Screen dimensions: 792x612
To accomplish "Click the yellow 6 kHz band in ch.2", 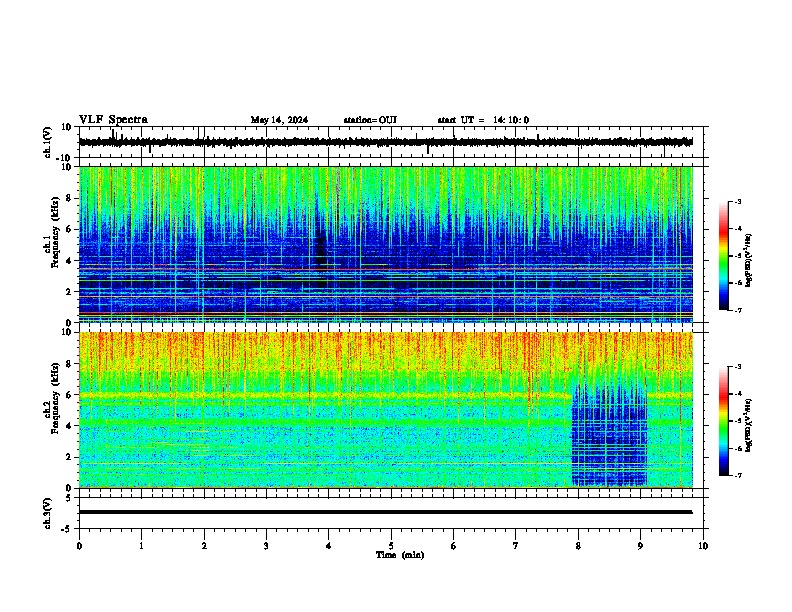I will (x=326, y=394).
